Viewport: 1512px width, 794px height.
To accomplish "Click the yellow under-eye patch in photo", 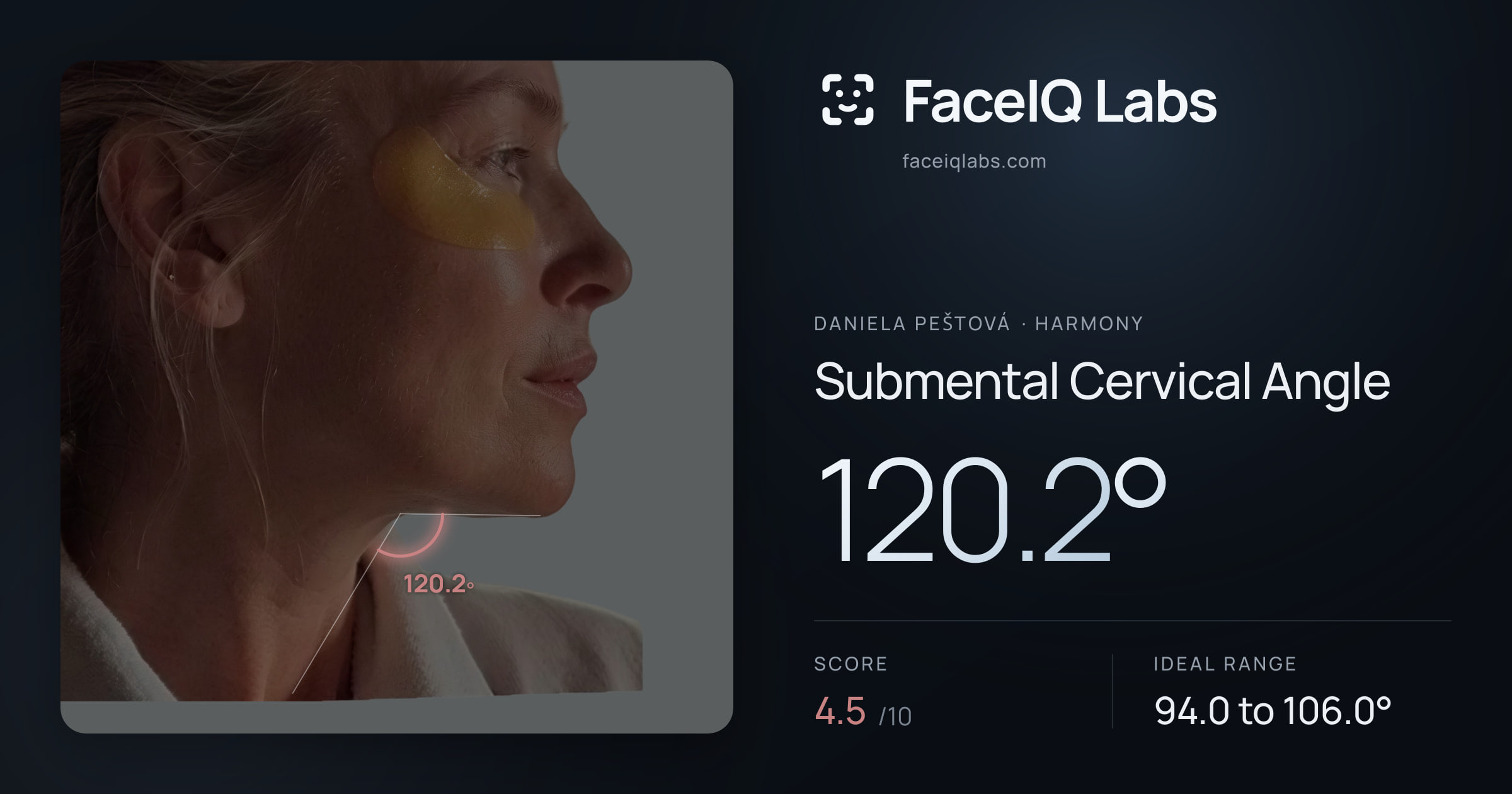I will 454,189.
